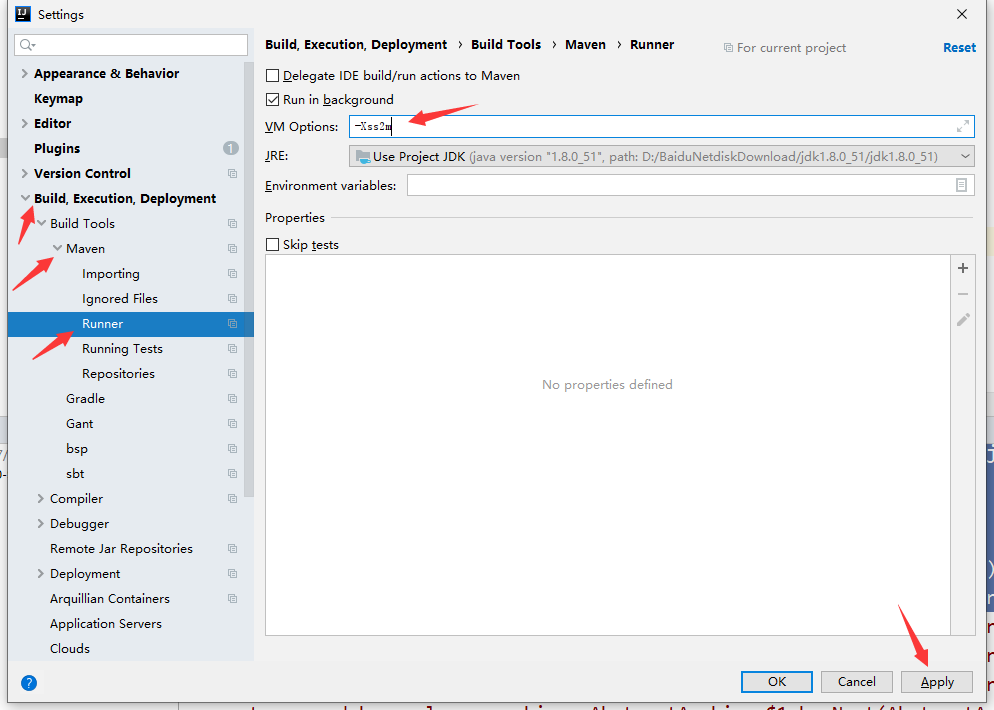Open Build Tools via the breadcrumb
This screenshot has height=710, width=994.
(506, 44)
